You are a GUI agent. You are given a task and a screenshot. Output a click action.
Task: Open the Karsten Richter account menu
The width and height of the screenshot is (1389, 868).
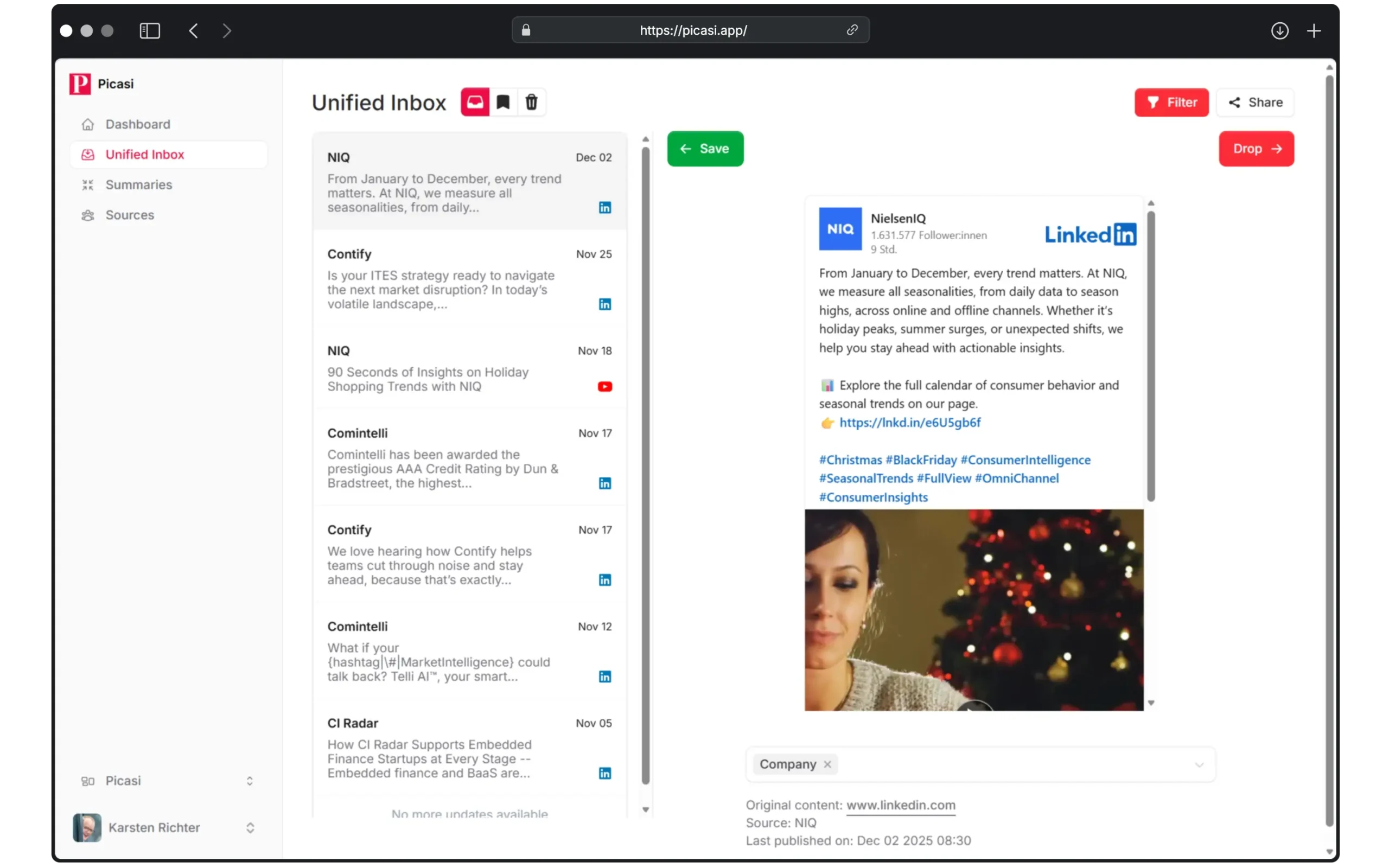(x=250, y=827)
